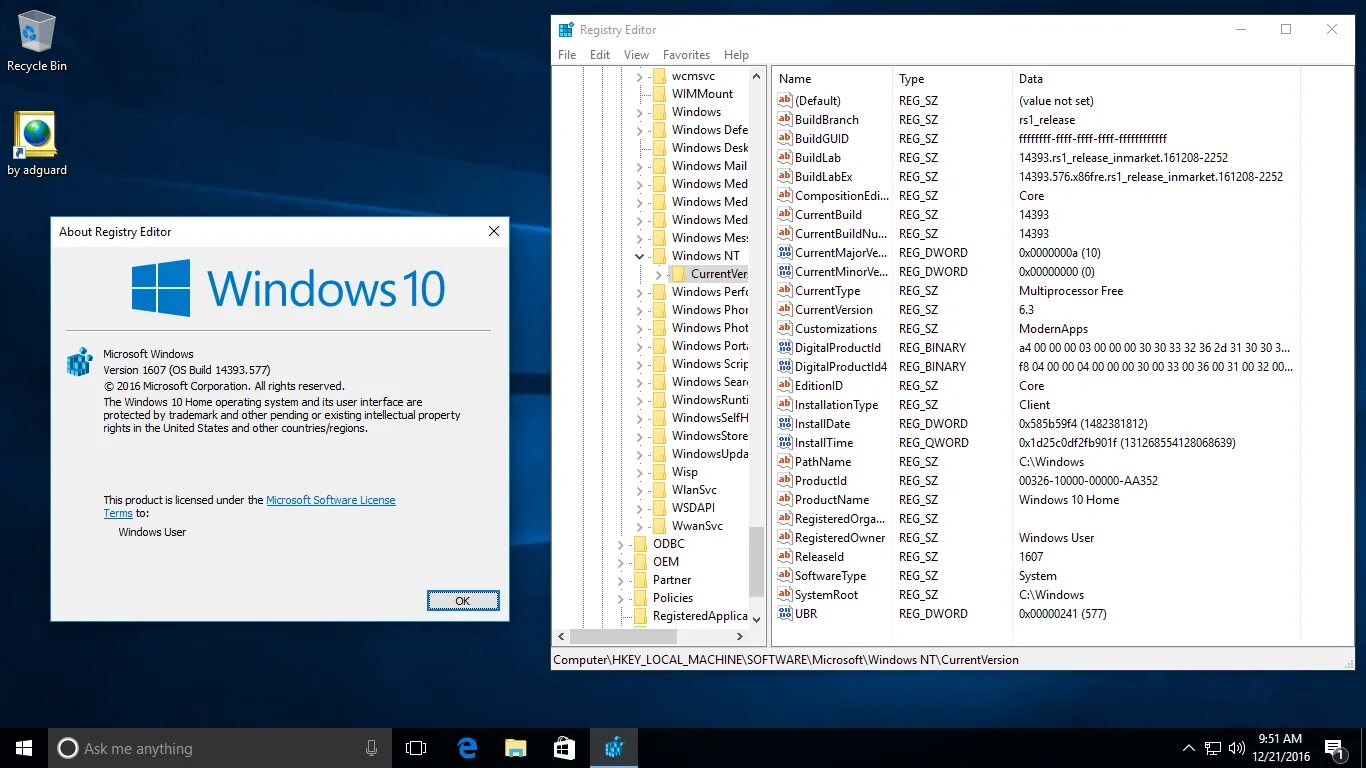Select the ReleaseId value name
Viewport: 1366px width, 768px height.
[x=819, y=557]
